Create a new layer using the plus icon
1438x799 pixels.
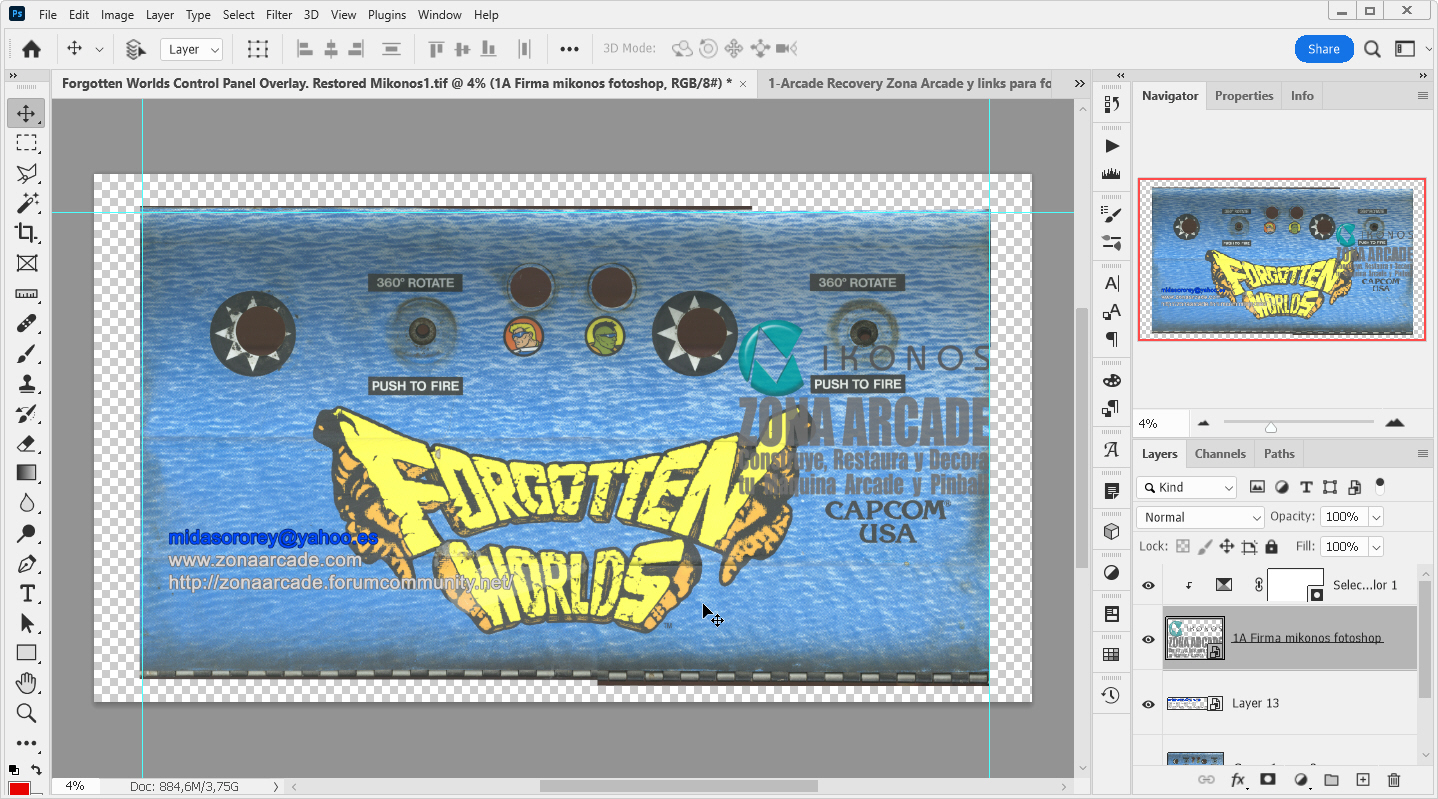[1362, 779]
